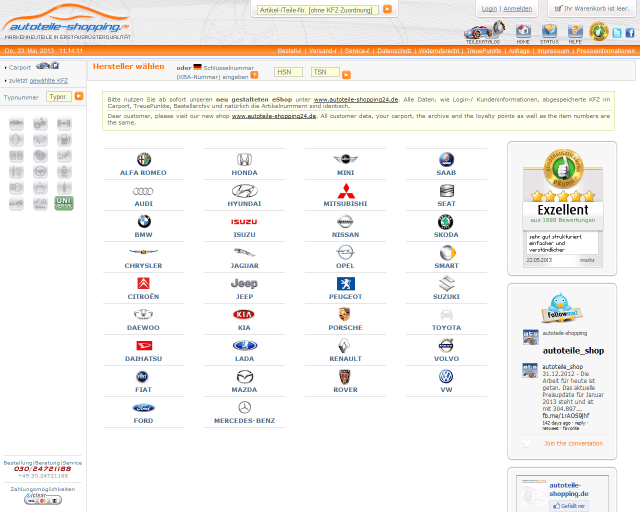Image resolution: width=640 pixels, height=512 pixels.
Task: Open the Login link
Action: 489,9
